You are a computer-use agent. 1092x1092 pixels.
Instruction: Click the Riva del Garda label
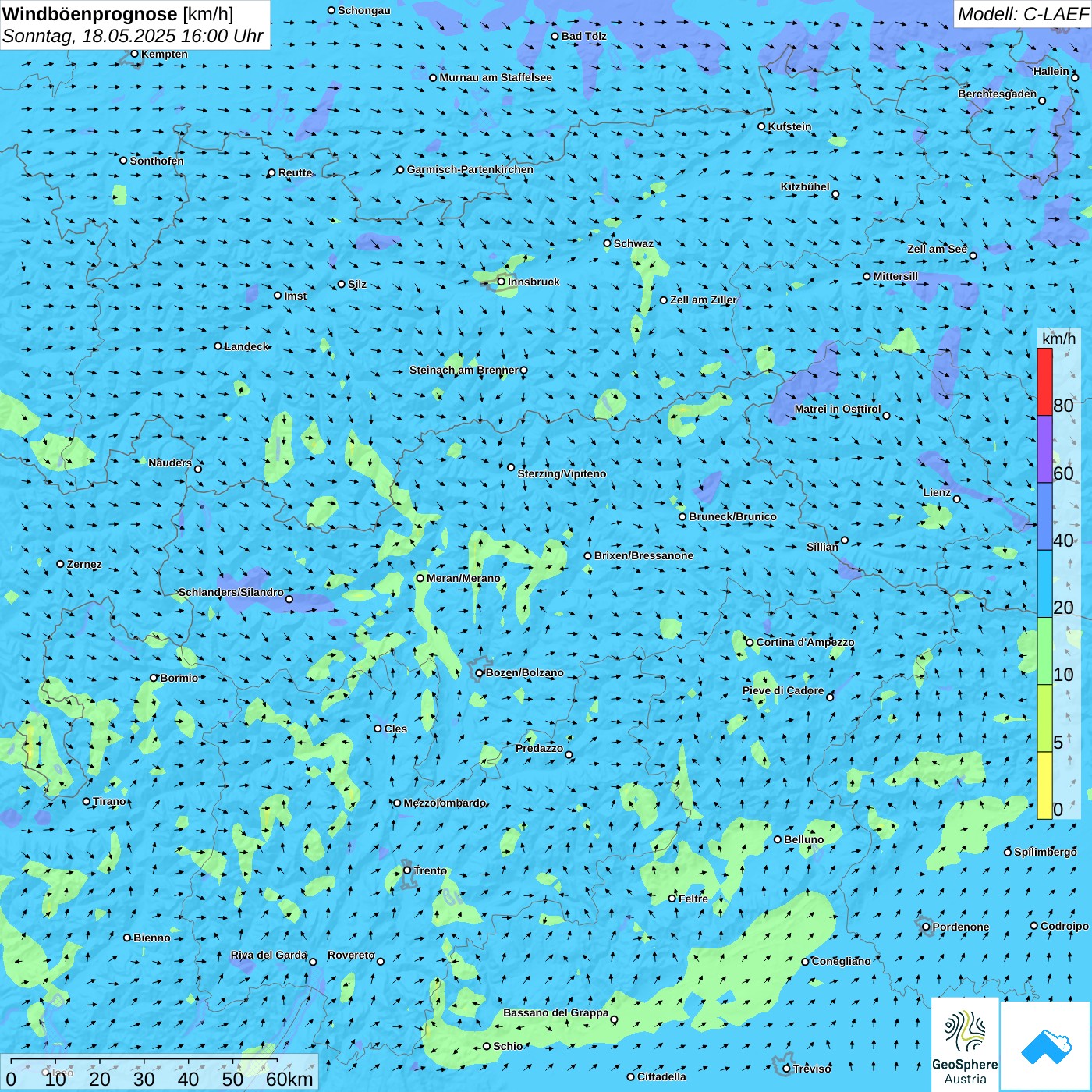coord(269,955)
